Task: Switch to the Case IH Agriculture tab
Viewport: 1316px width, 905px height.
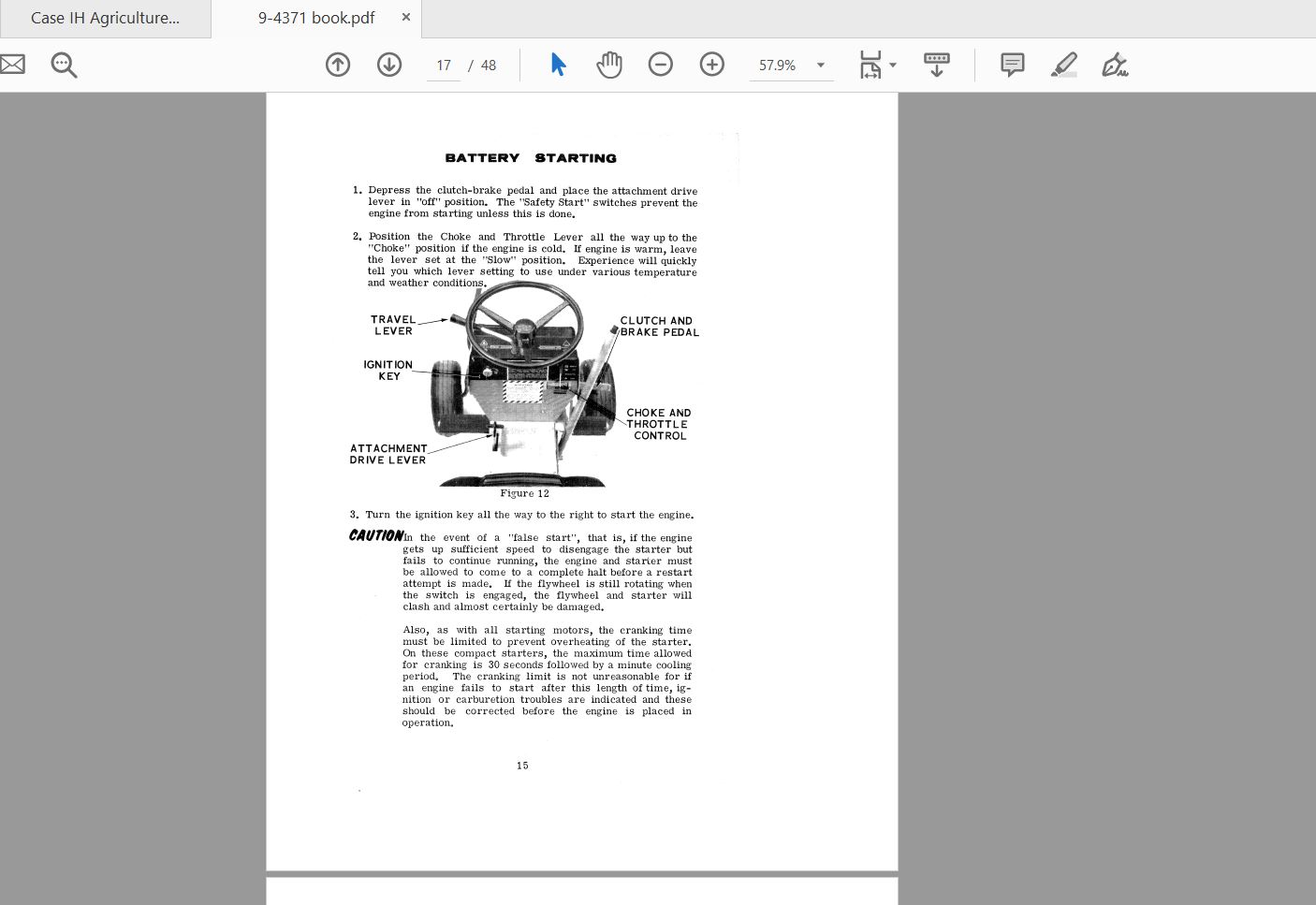Action: coord(105,18)
